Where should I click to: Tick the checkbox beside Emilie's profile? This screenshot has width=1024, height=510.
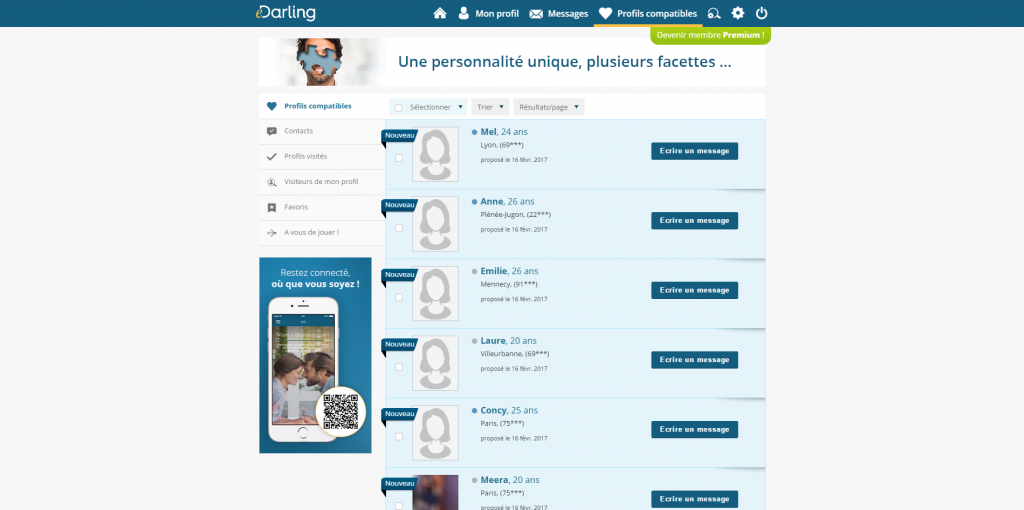[399, 297]
